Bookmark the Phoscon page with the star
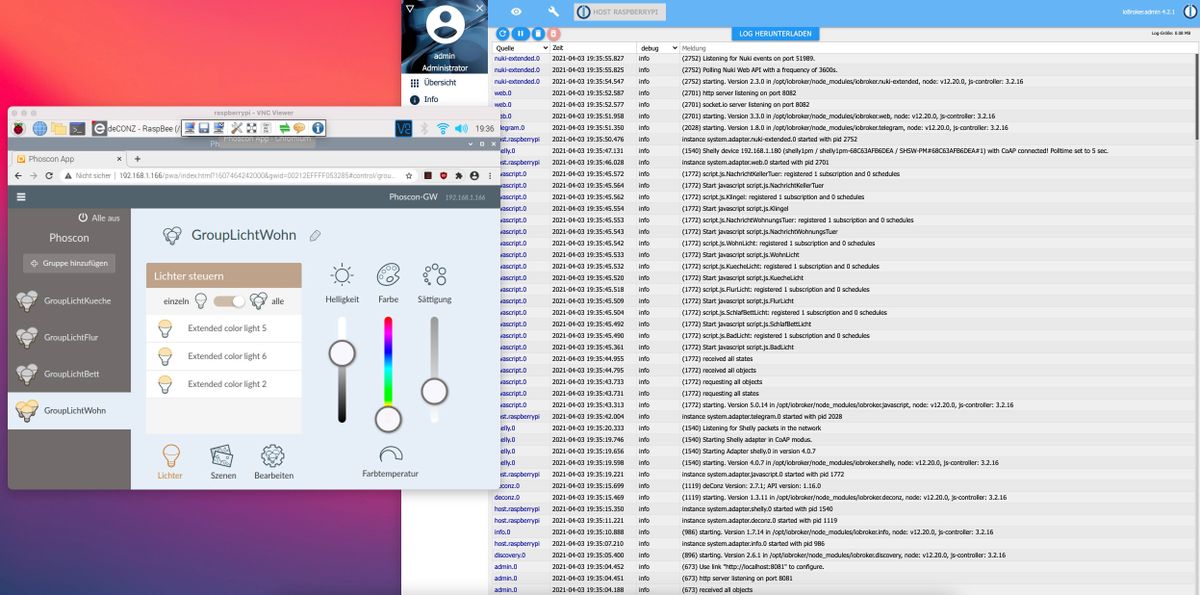The width and height of the screenshot is (1200, 595). click(x=409, y=175)
